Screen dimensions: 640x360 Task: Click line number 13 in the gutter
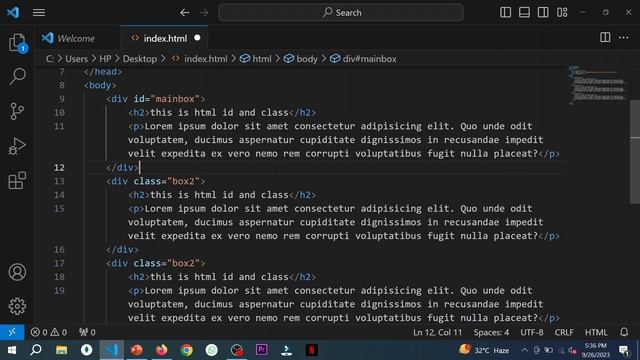pyautogui.click(x=59, y=181)
